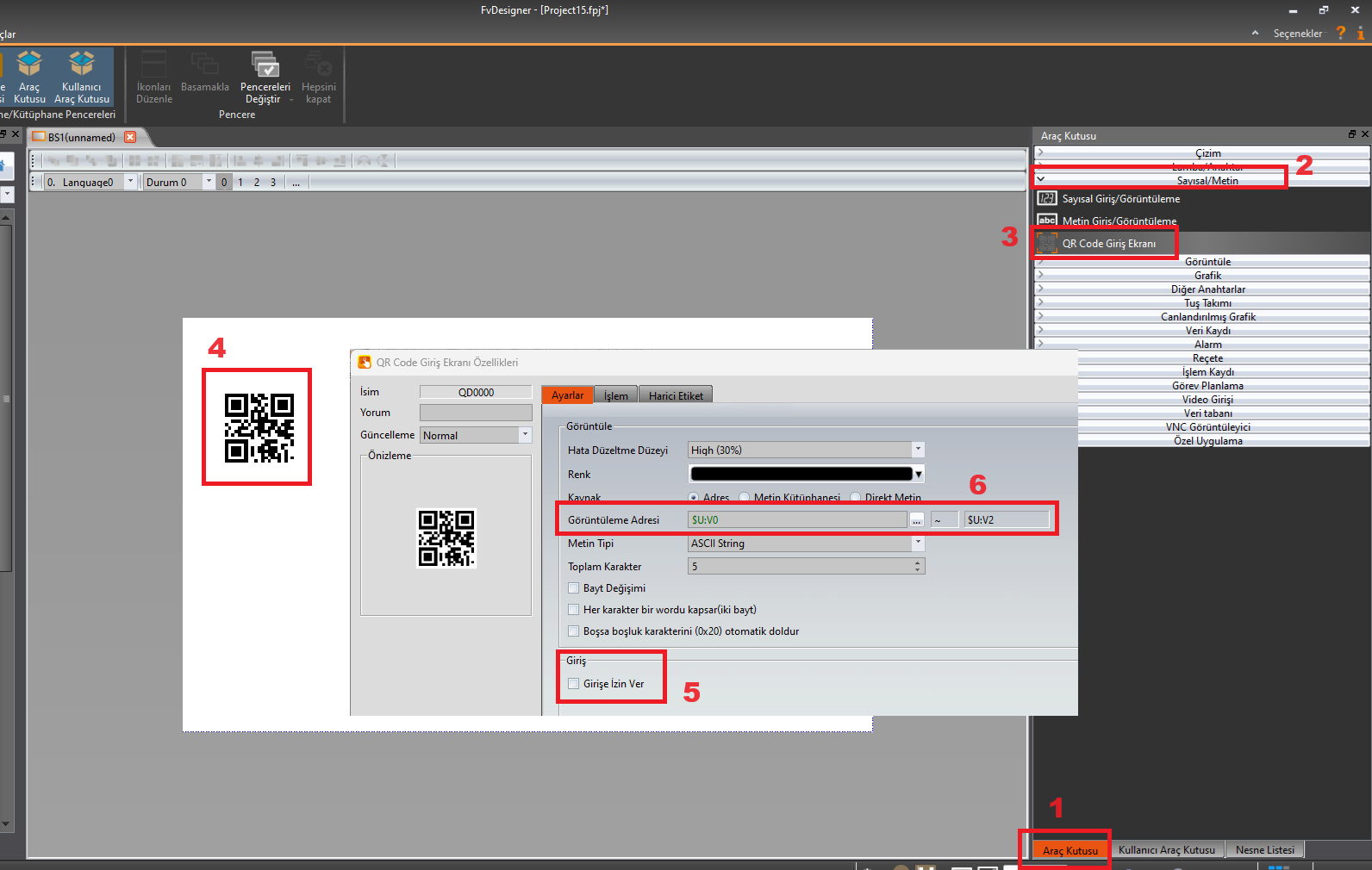The image size is (1372, 870).
Task: Switch to the İşlem tab
Action: [615, 395]
